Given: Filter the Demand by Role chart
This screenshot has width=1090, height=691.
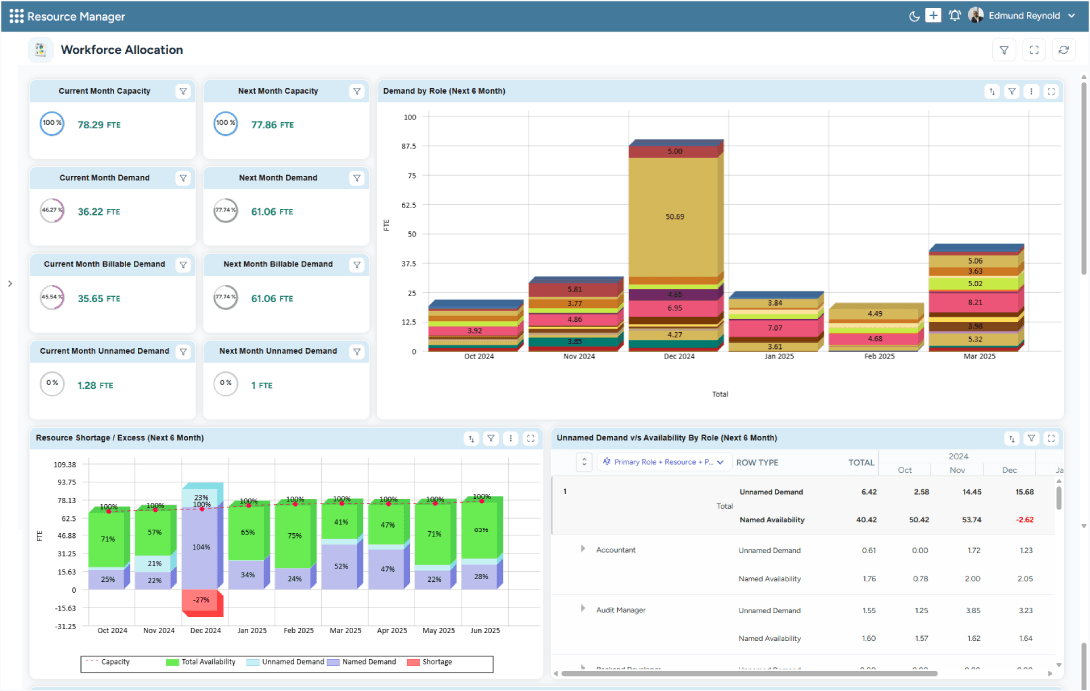Looking at the screenshot, I should [1012, 91].
